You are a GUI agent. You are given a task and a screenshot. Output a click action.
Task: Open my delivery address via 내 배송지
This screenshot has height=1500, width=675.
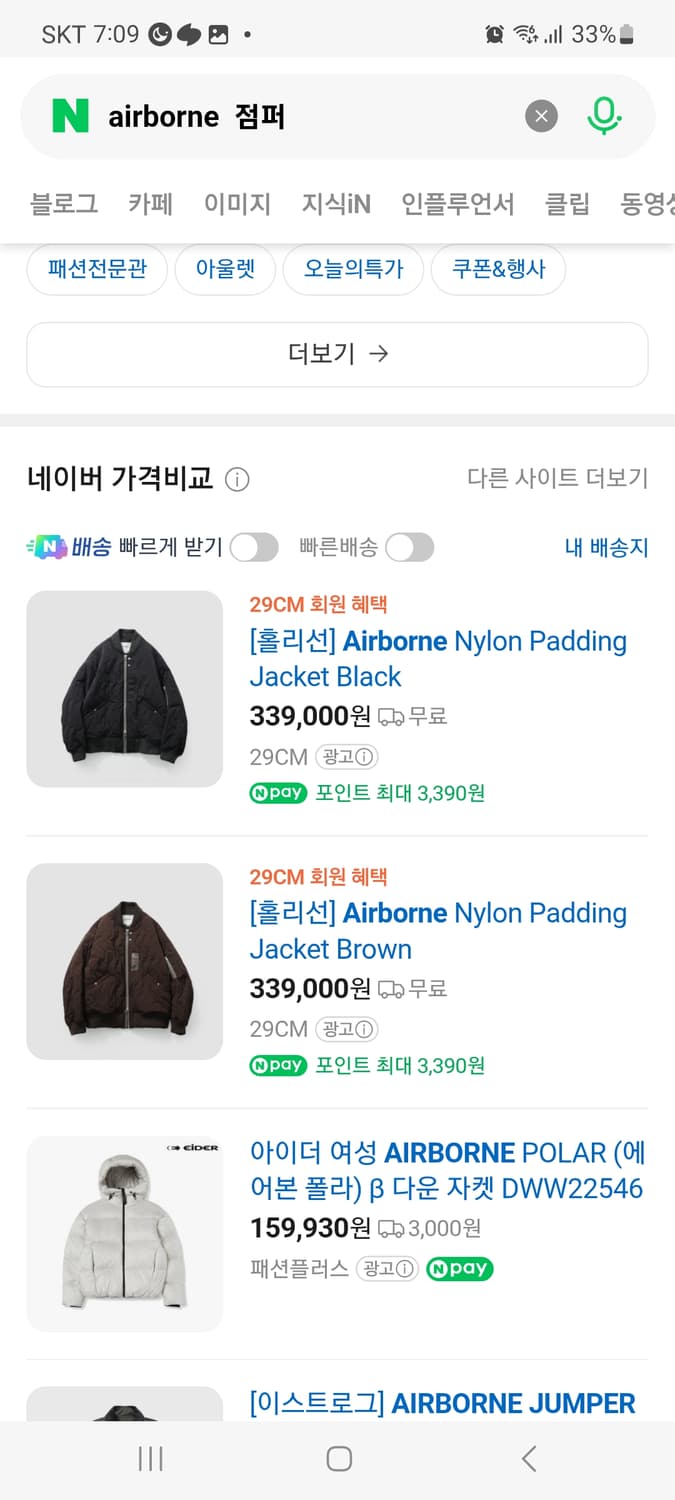coord(606,548)
